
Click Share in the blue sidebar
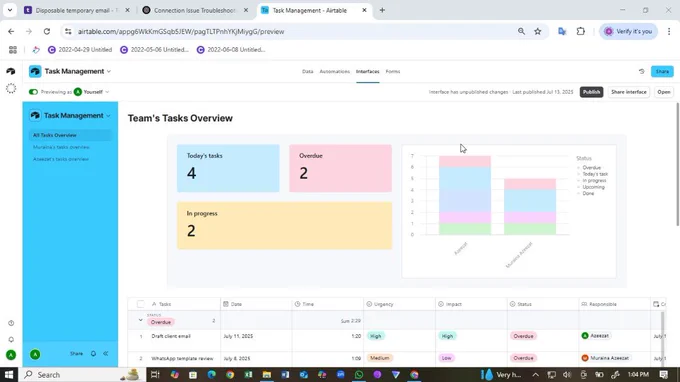point(76,354)
